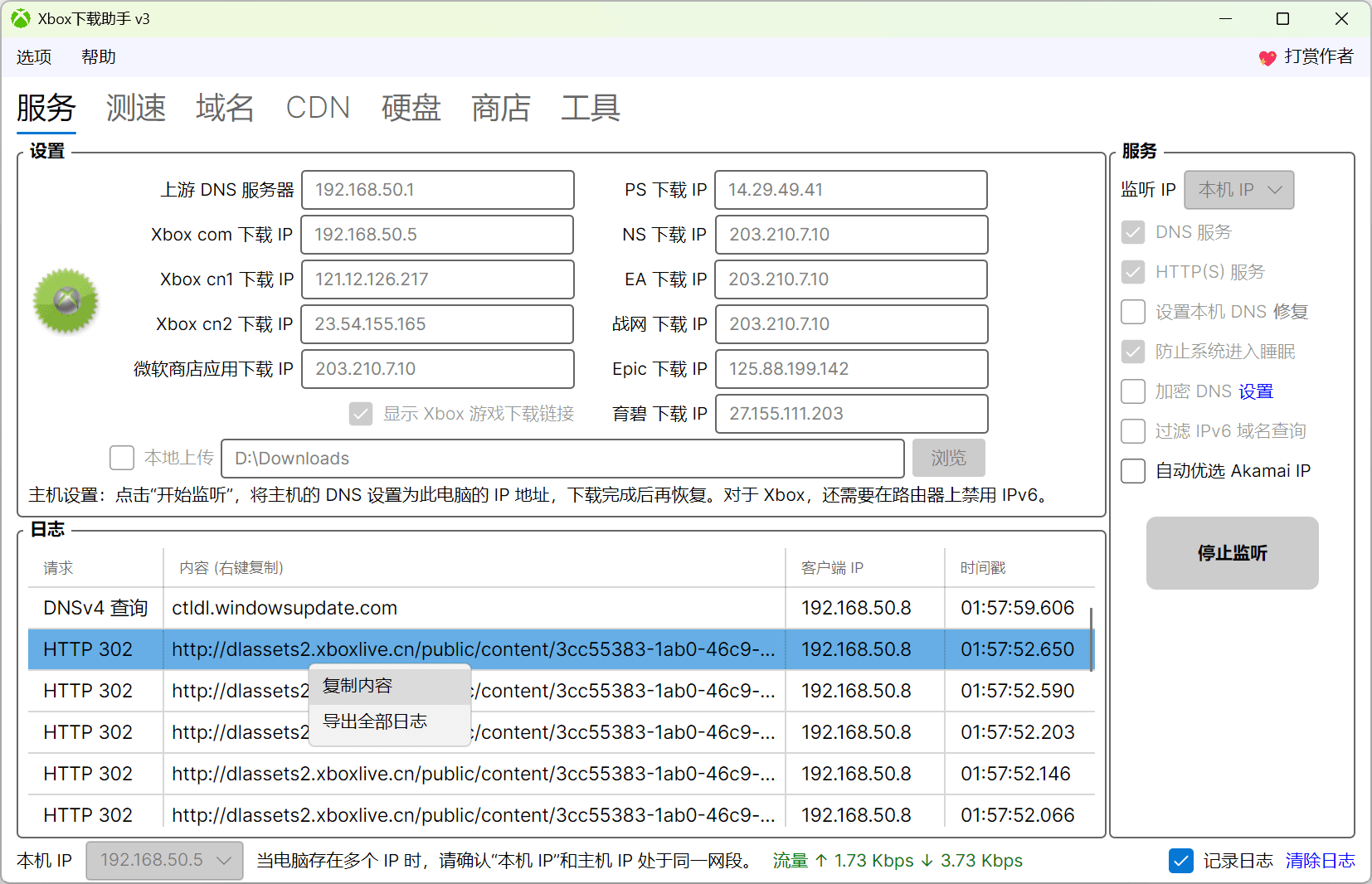Select the 服务 tab
This screenshot has width=1372, height=884.
pos(46,108)
